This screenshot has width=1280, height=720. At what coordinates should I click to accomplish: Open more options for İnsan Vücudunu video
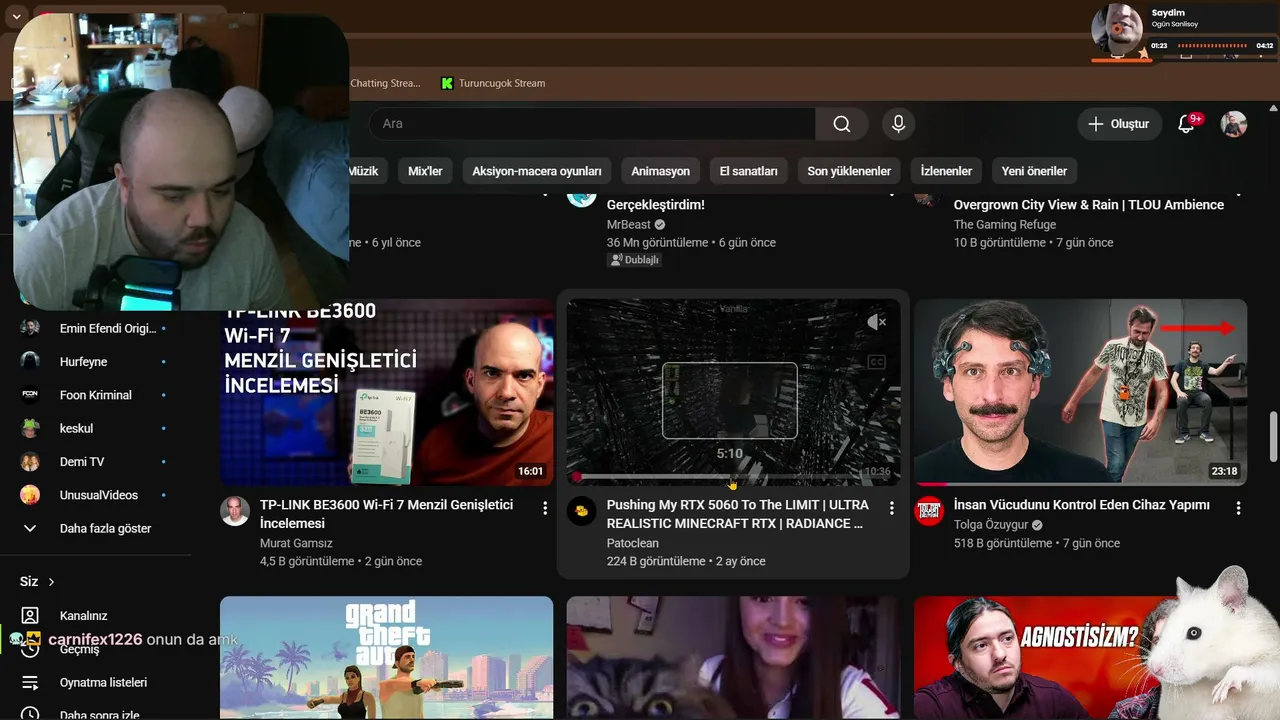(x=1239, y=508)
